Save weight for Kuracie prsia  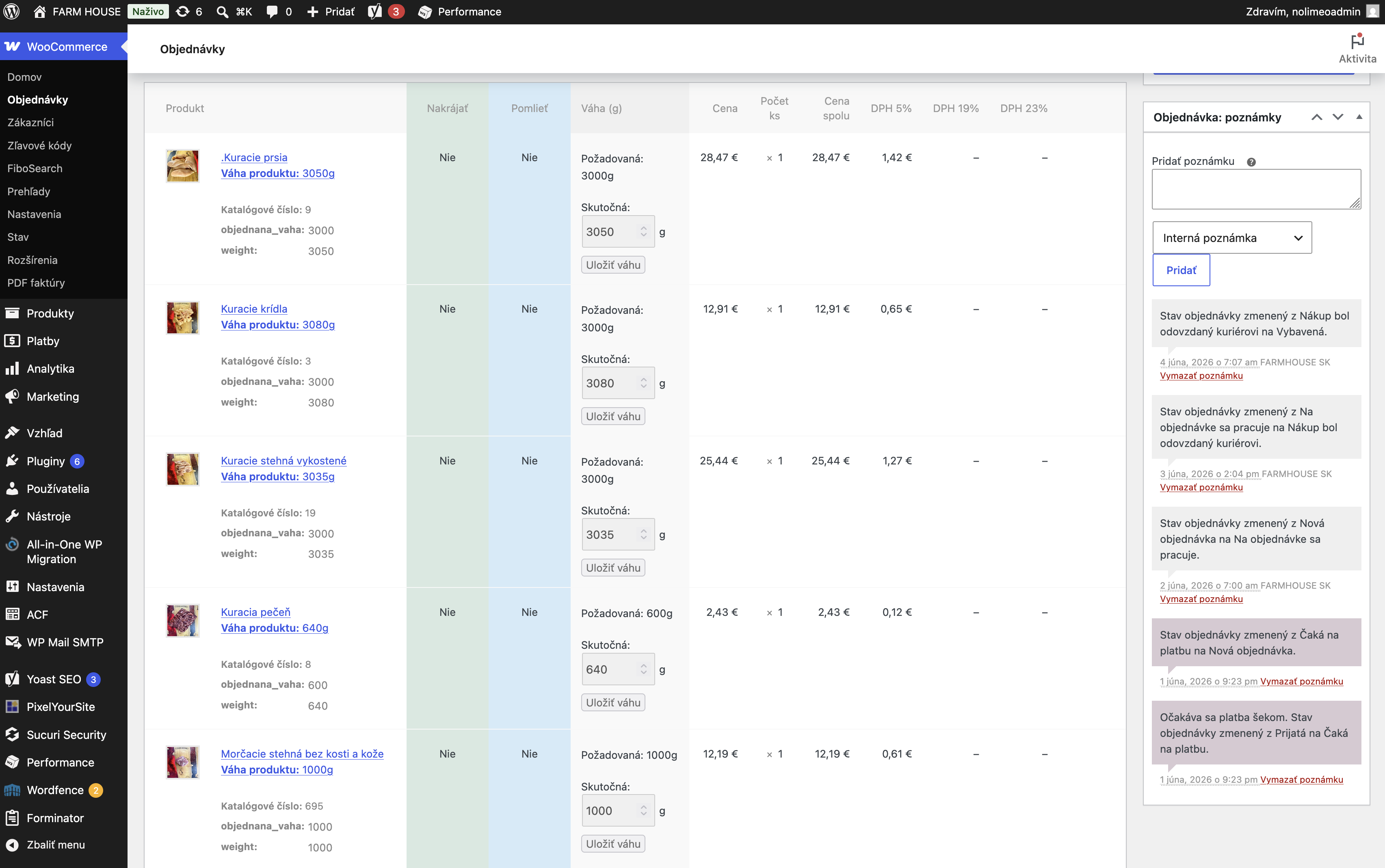click(x=613, y=265)
